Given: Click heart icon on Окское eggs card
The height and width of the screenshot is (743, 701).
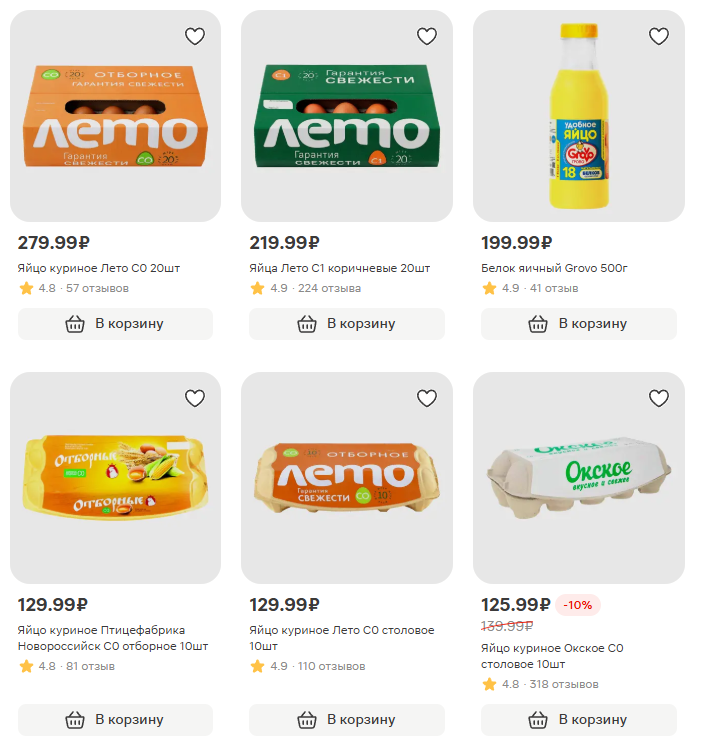Looking at the screenshot, I should pos(658,399).
